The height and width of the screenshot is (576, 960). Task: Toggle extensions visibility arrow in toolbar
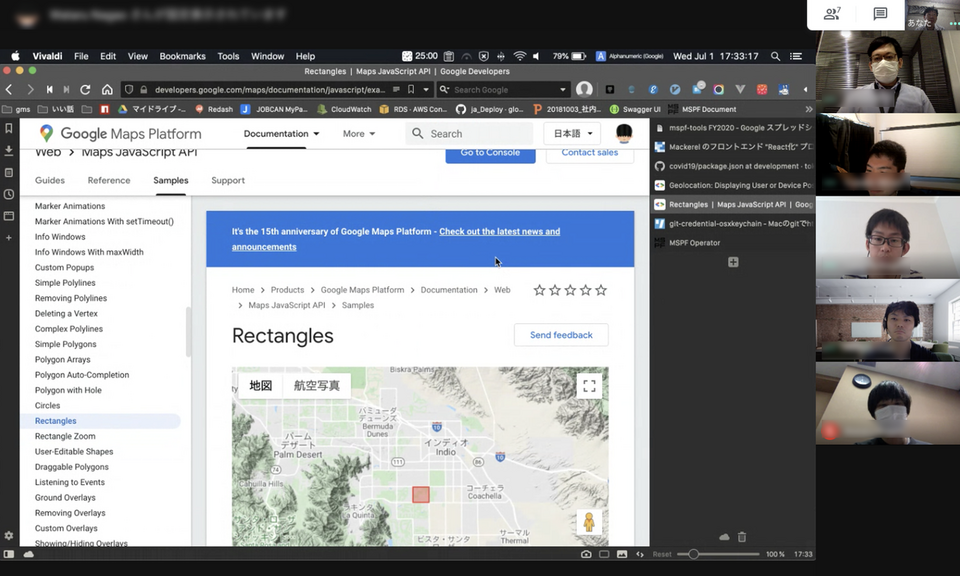(805, 89)
